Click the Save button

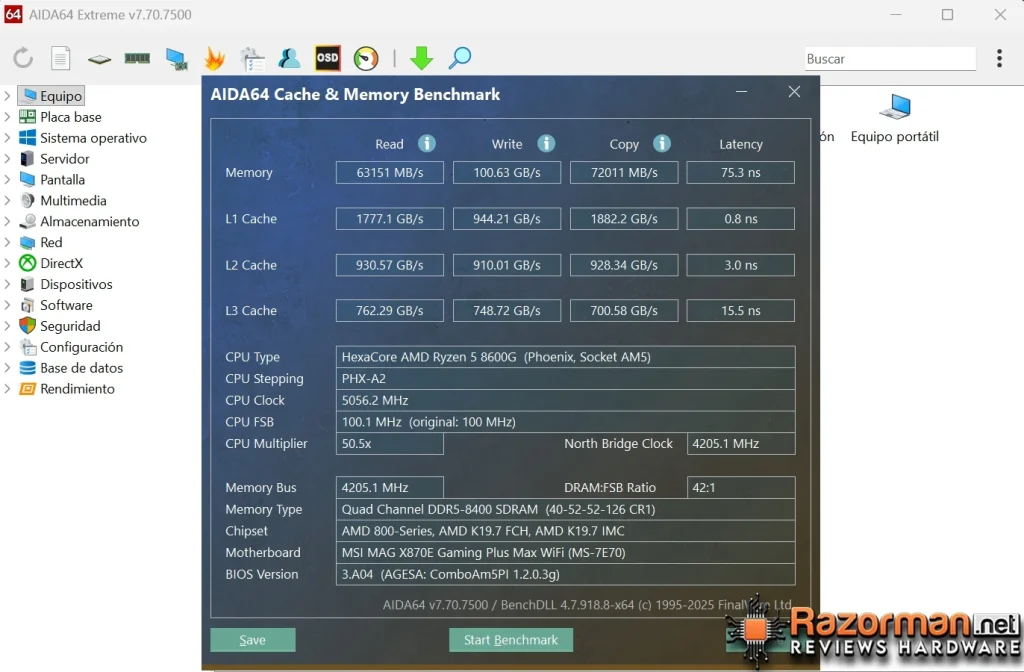253,640
